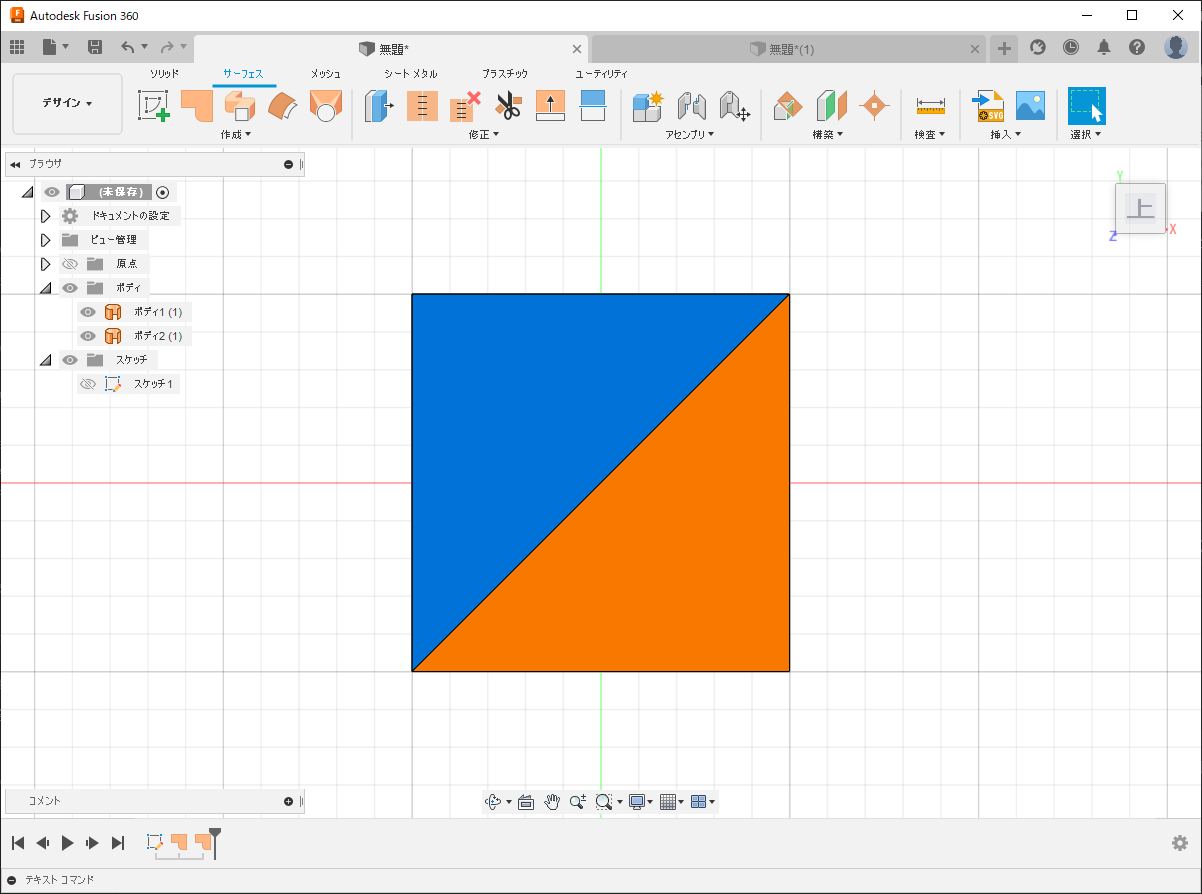Toggle visibility of 原点 folder
Screen dimensions: 1202x894
[x=70, y=264]
